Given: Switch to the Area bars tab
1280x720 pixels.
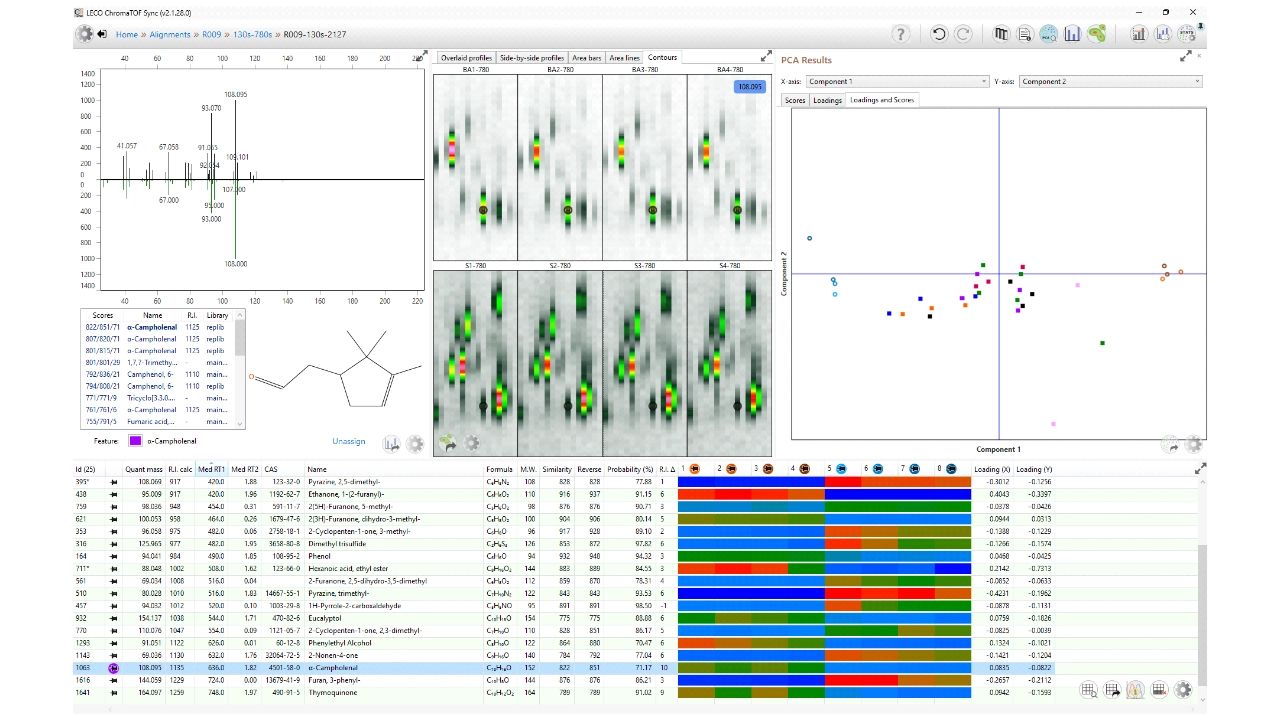Looking at the screenshot, I should click(586, 58).
